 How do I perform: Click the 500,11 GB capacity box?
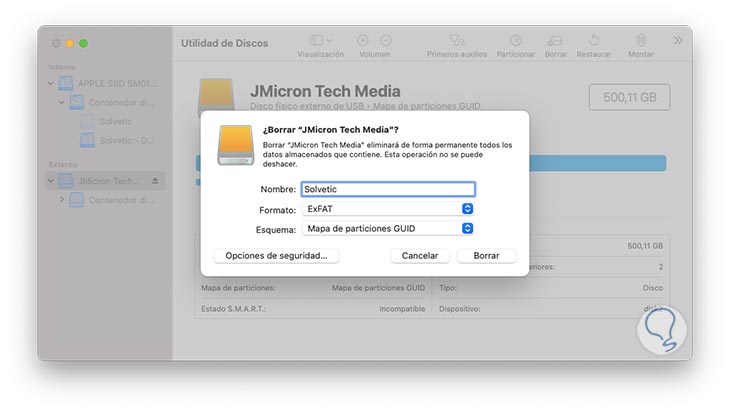(629, 97)
